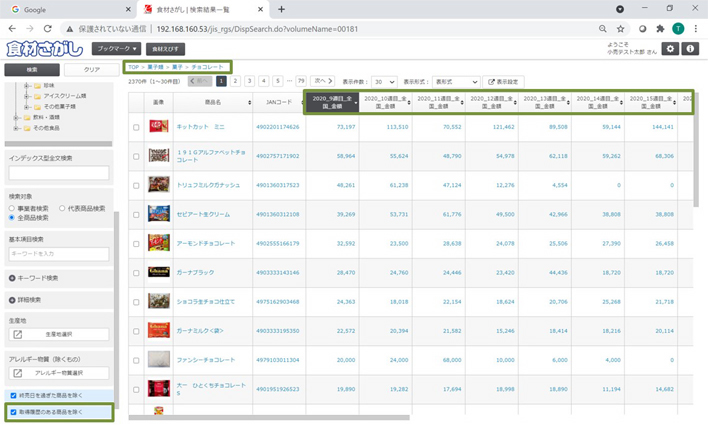Click the アイスクリーム類 folder icon

click(x=37, y=96)
